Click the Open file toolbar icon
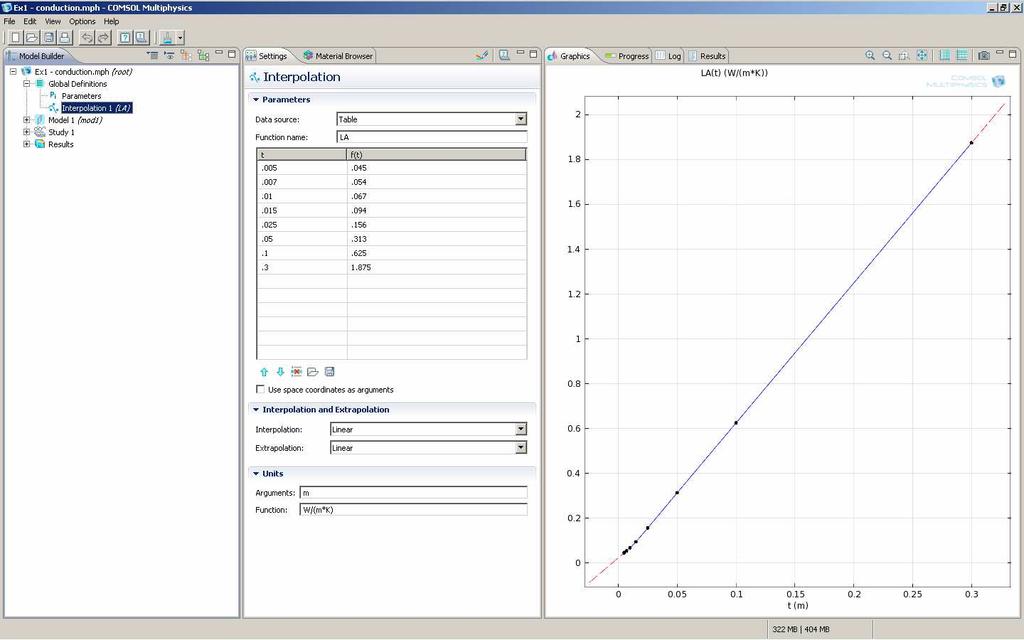Viewport: 1024px width, 640px height. [31, 37]
